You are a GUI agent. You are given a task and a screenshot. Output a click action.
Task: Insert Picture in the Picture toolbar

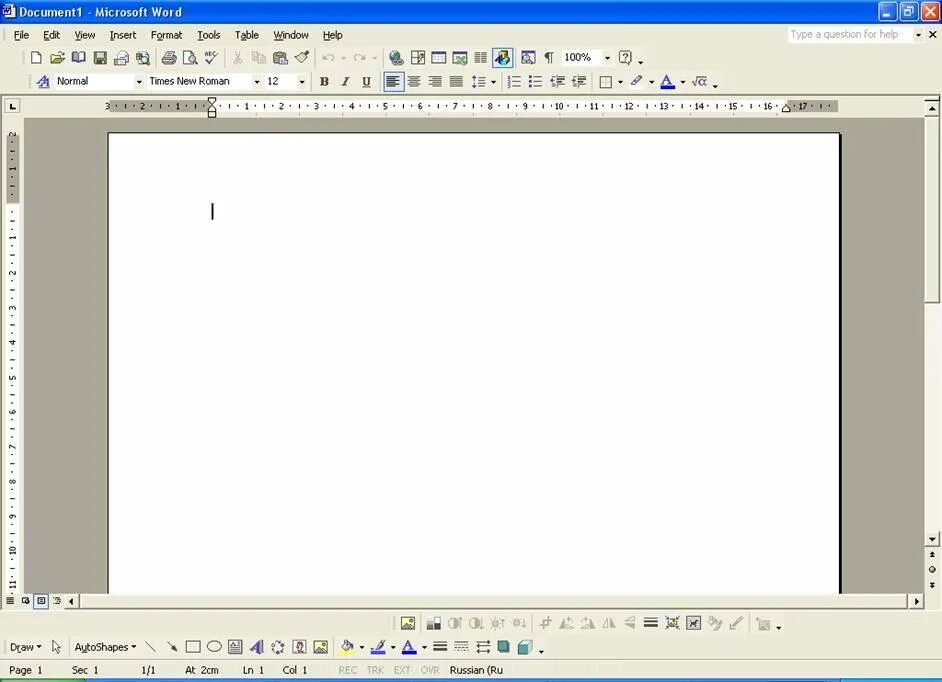(408, 623)
